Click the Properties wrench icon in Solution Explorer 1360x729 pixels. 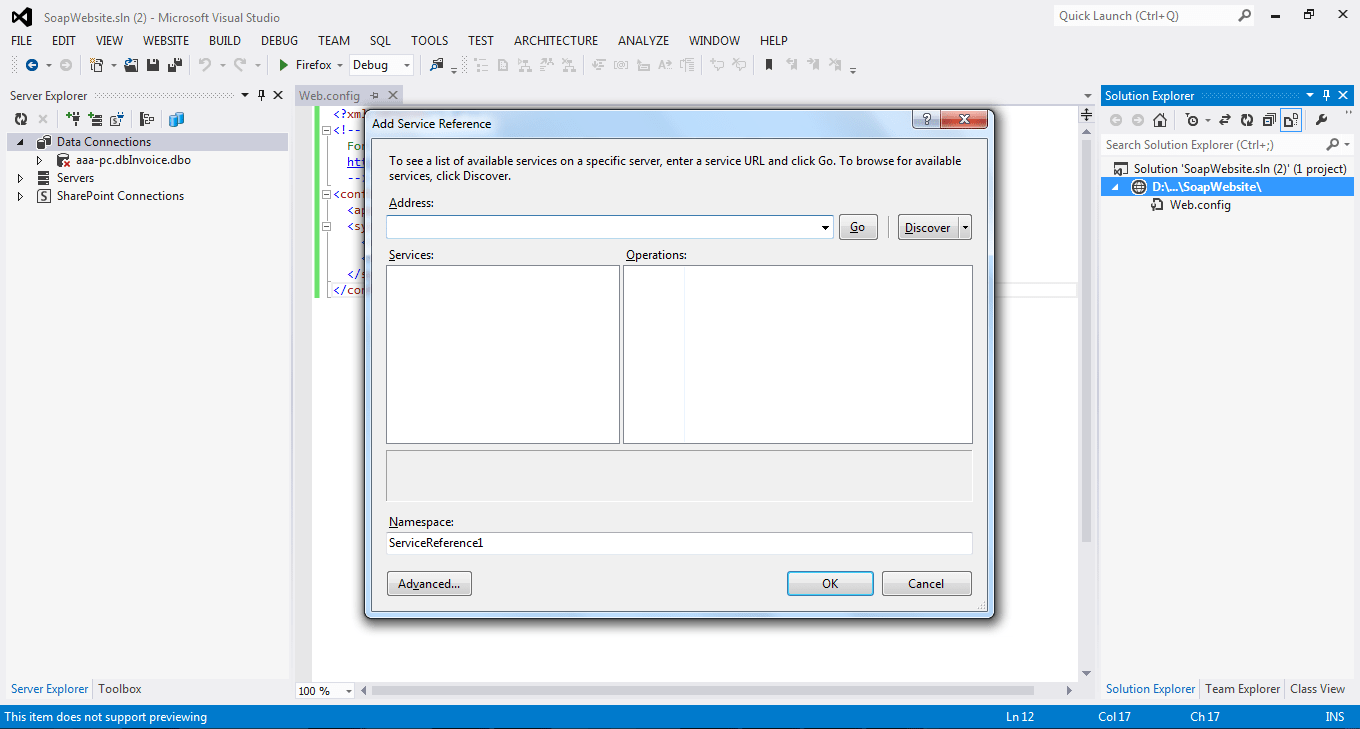point(1321,120)
